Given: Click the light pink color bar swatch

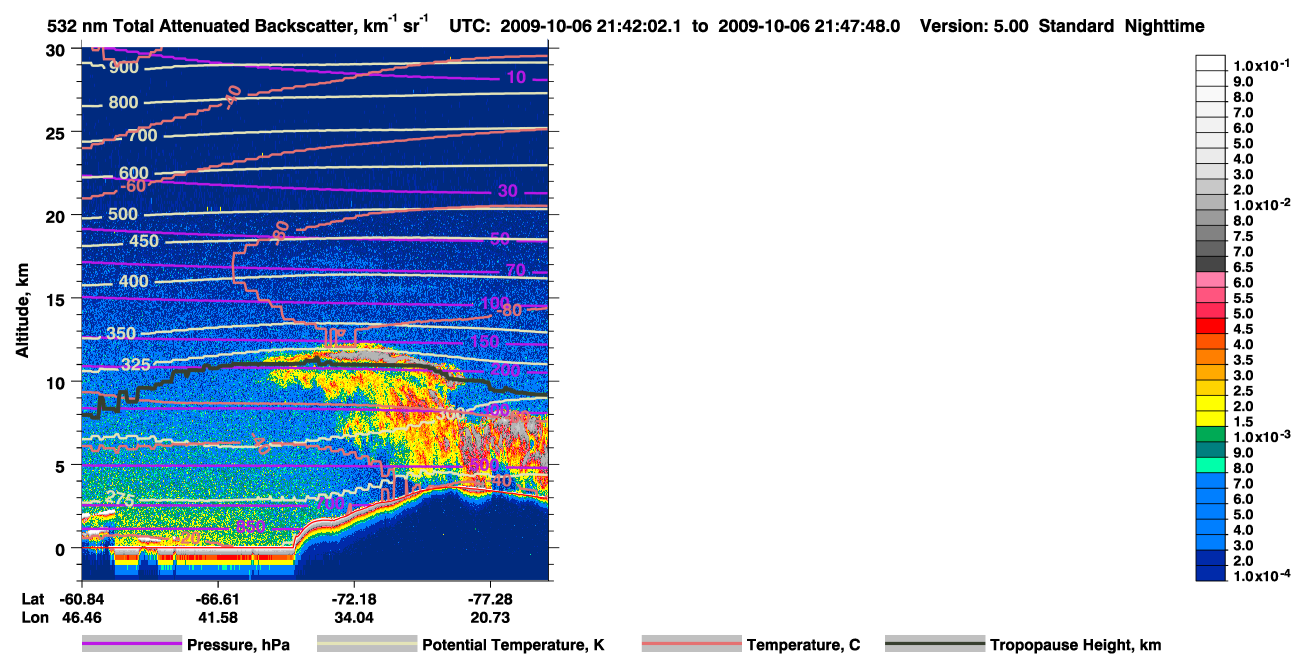Looking at the screenshot, I should click(1210, 281).
